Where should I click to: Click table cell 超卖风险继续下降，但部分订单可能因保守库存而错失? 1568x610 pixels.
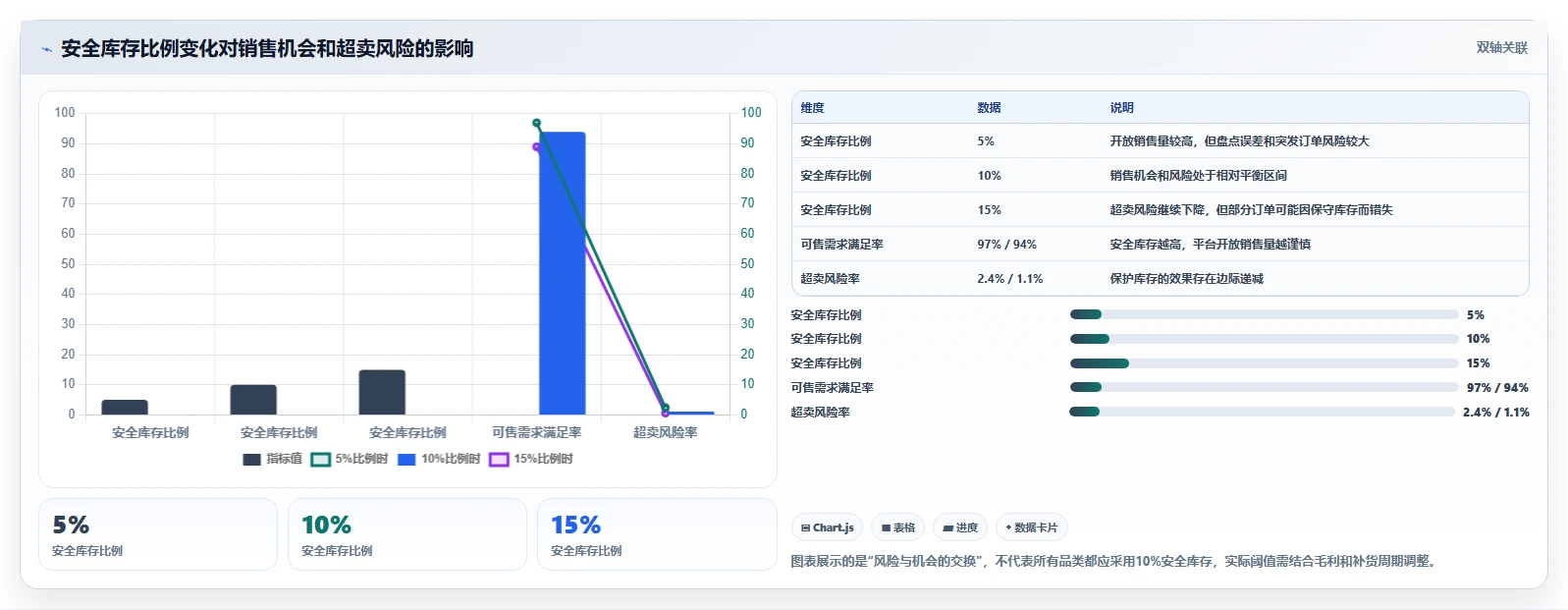1251,210
